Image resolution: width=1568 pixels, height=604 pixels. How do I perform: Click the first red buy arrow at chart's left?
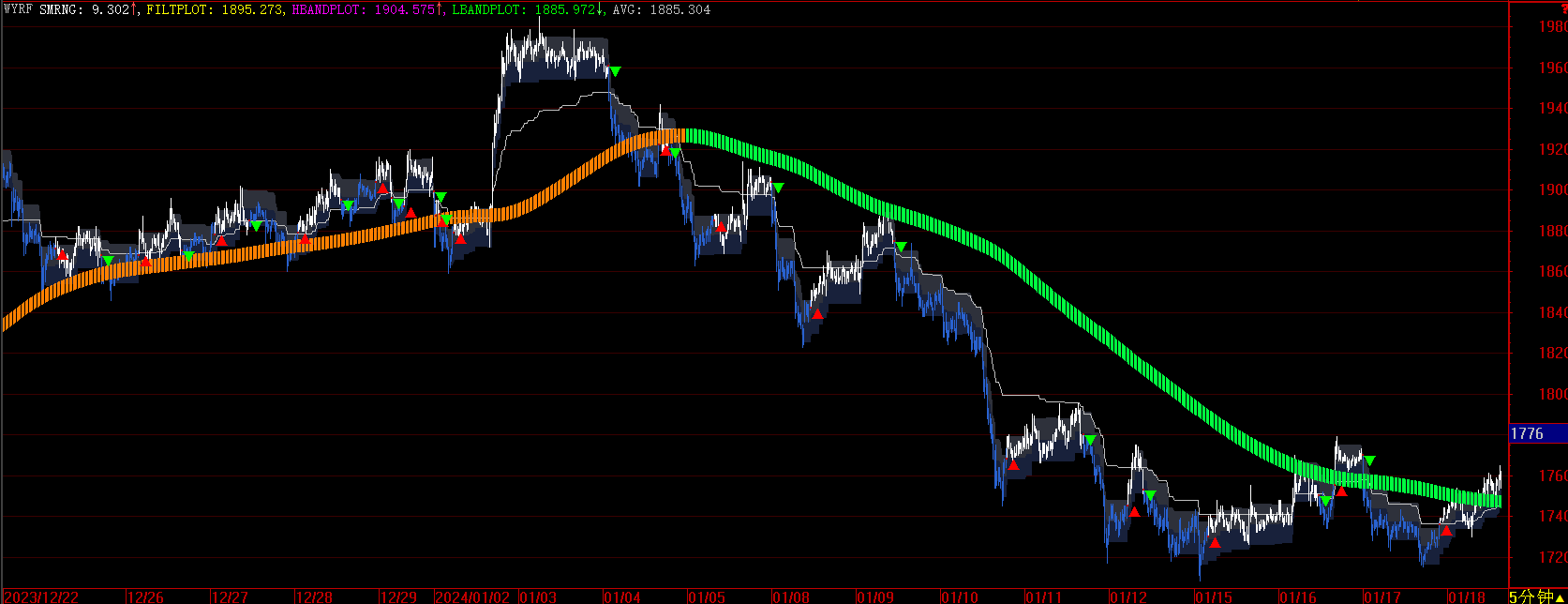[x=62, y=255]
